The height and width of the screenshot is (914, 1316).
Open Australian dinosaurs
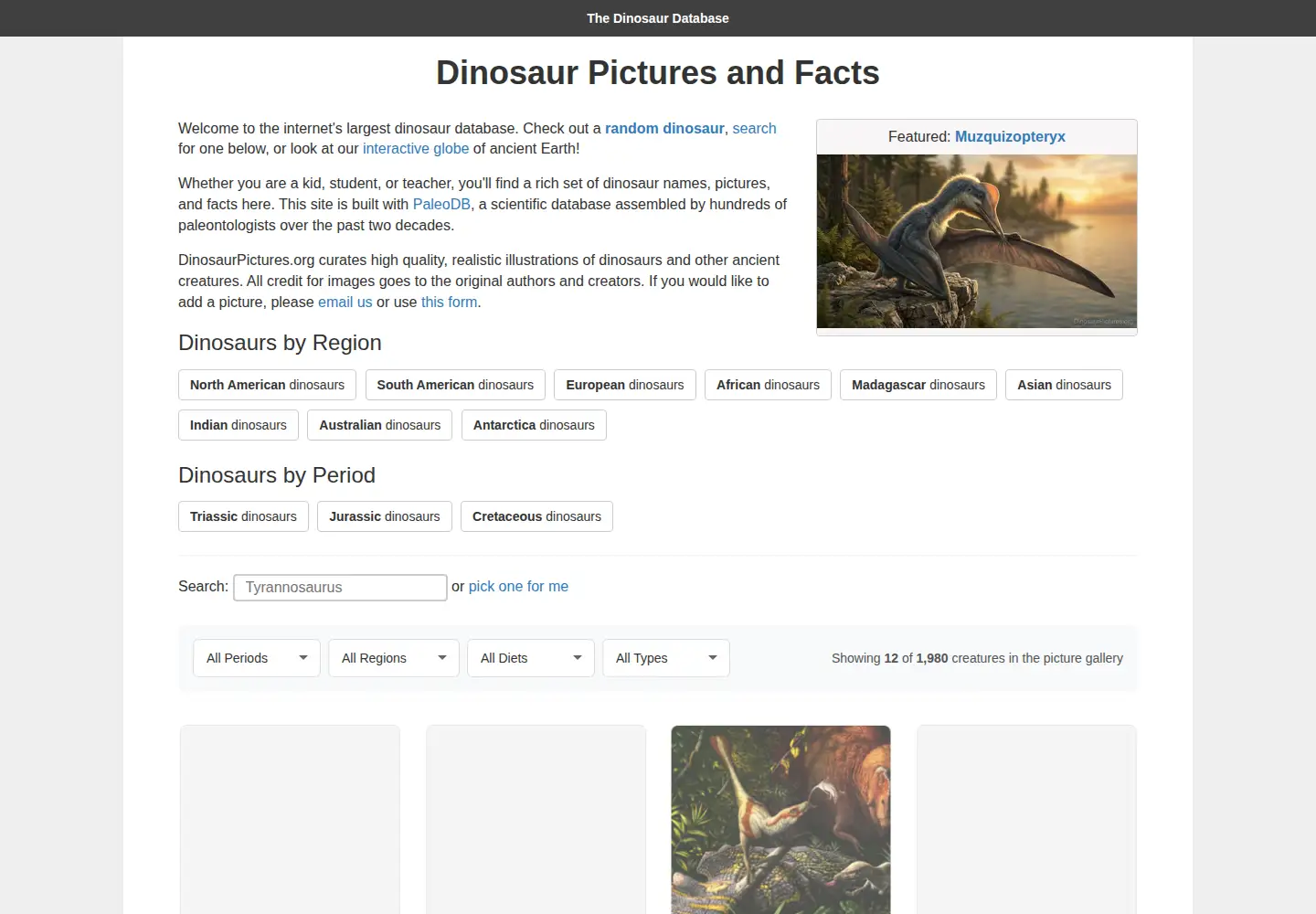(x=380, y=425)
